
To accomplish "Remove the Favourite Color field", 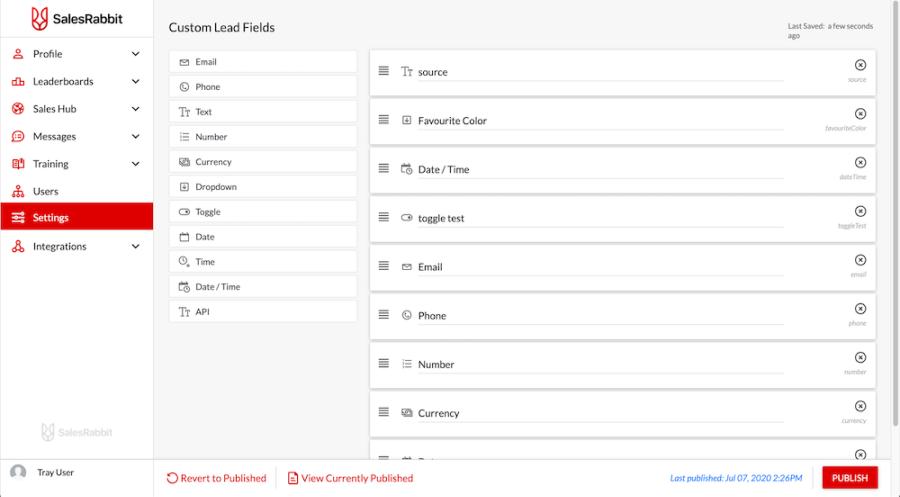I will point(860,114).
